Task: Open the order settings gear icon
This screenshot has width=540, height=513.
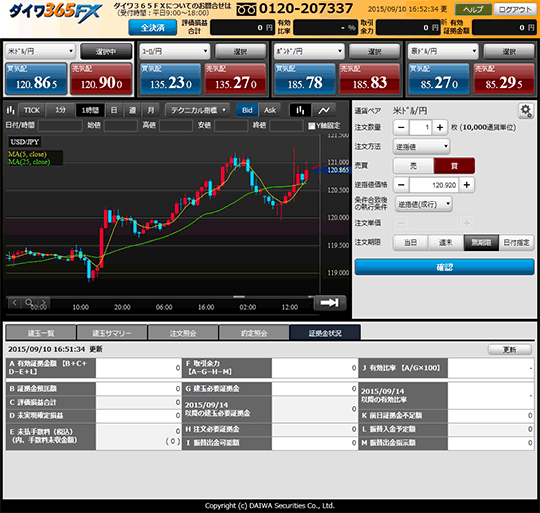Action: (x=526, y=111)
